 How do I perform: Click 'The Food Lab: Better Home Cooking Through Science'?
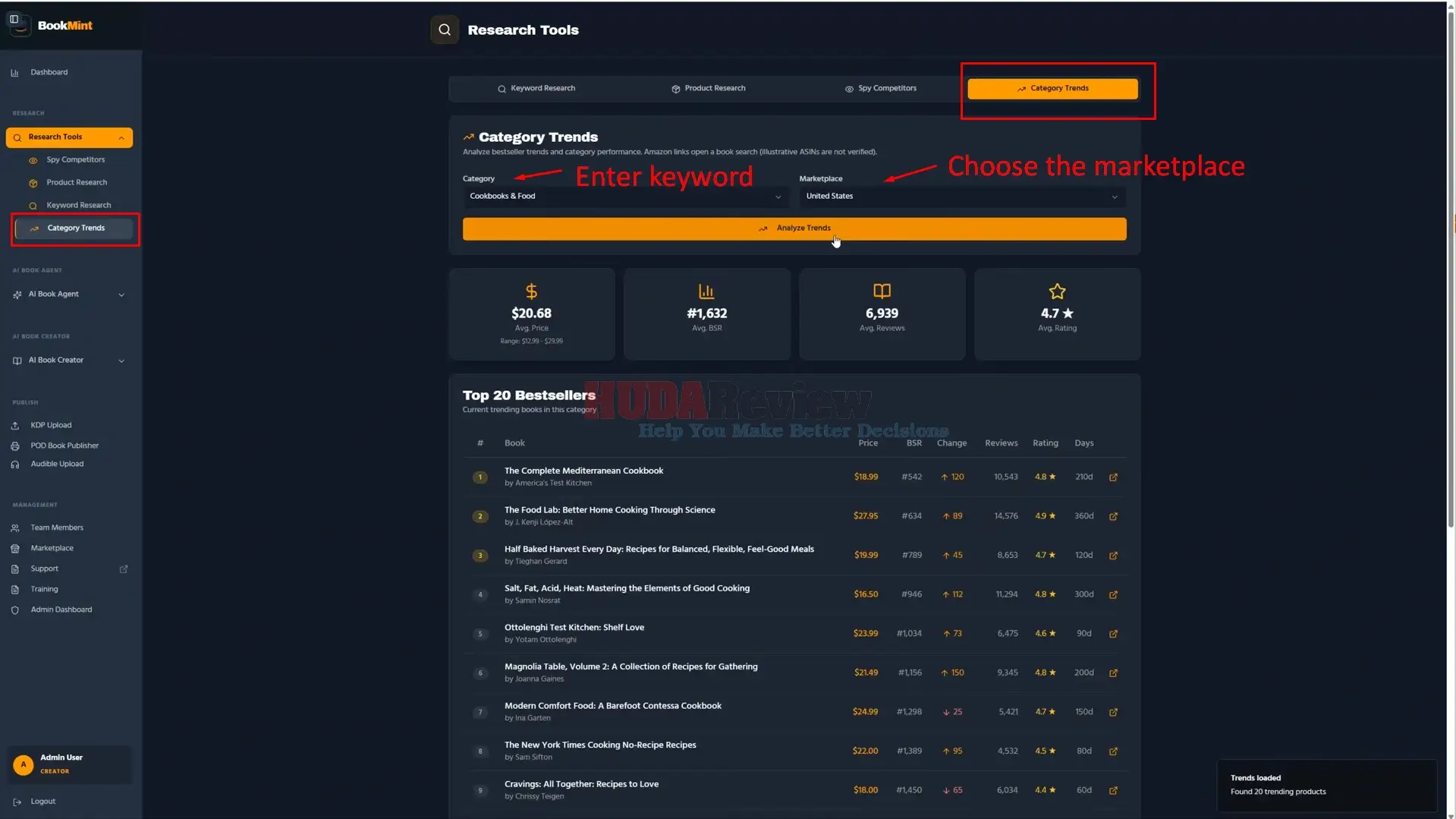pos(609,510)
